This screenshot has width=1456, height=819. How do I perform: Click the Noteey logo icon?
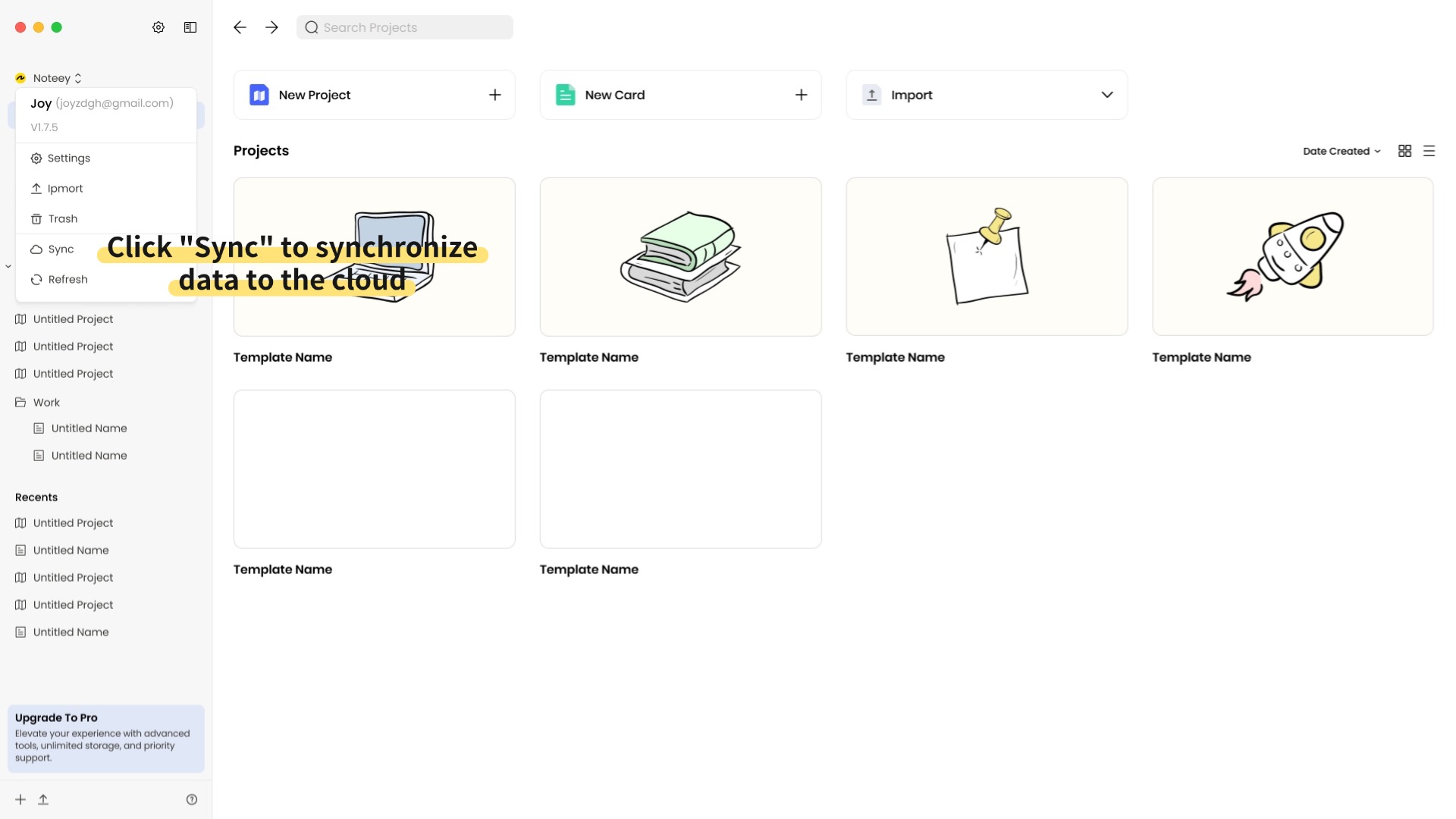coord(20,78)
